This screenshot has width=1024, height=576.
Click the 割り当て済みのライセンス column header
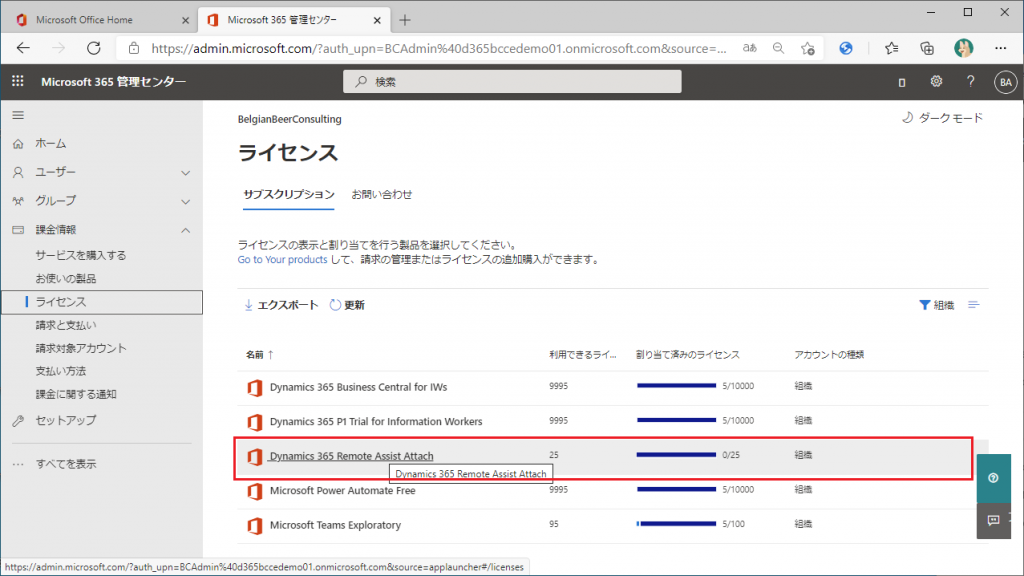pyautogui.click(x=688, y=355)
